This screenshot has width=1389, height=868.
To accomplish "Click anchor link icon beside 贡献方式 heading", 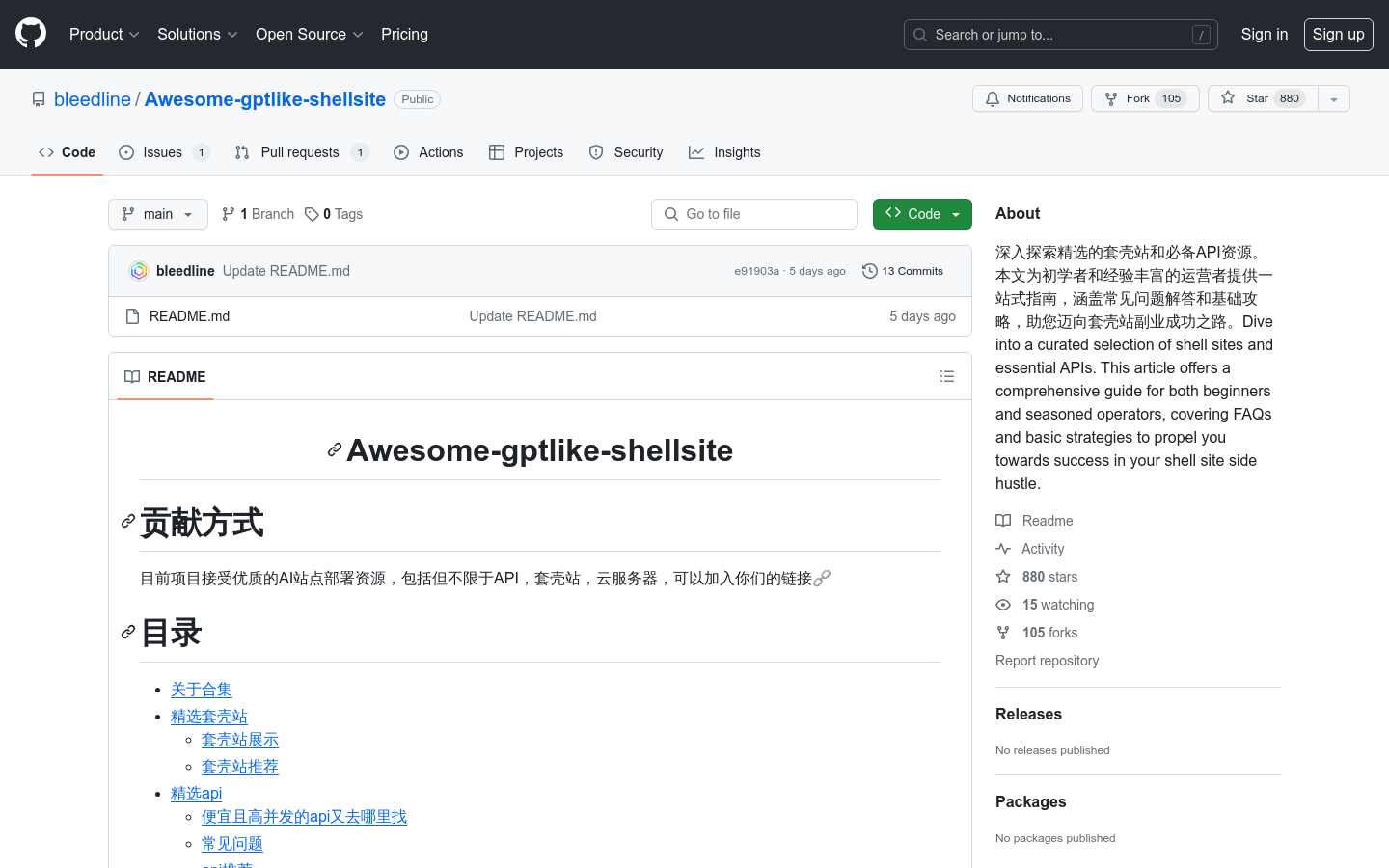I will (x=128, y=522).
